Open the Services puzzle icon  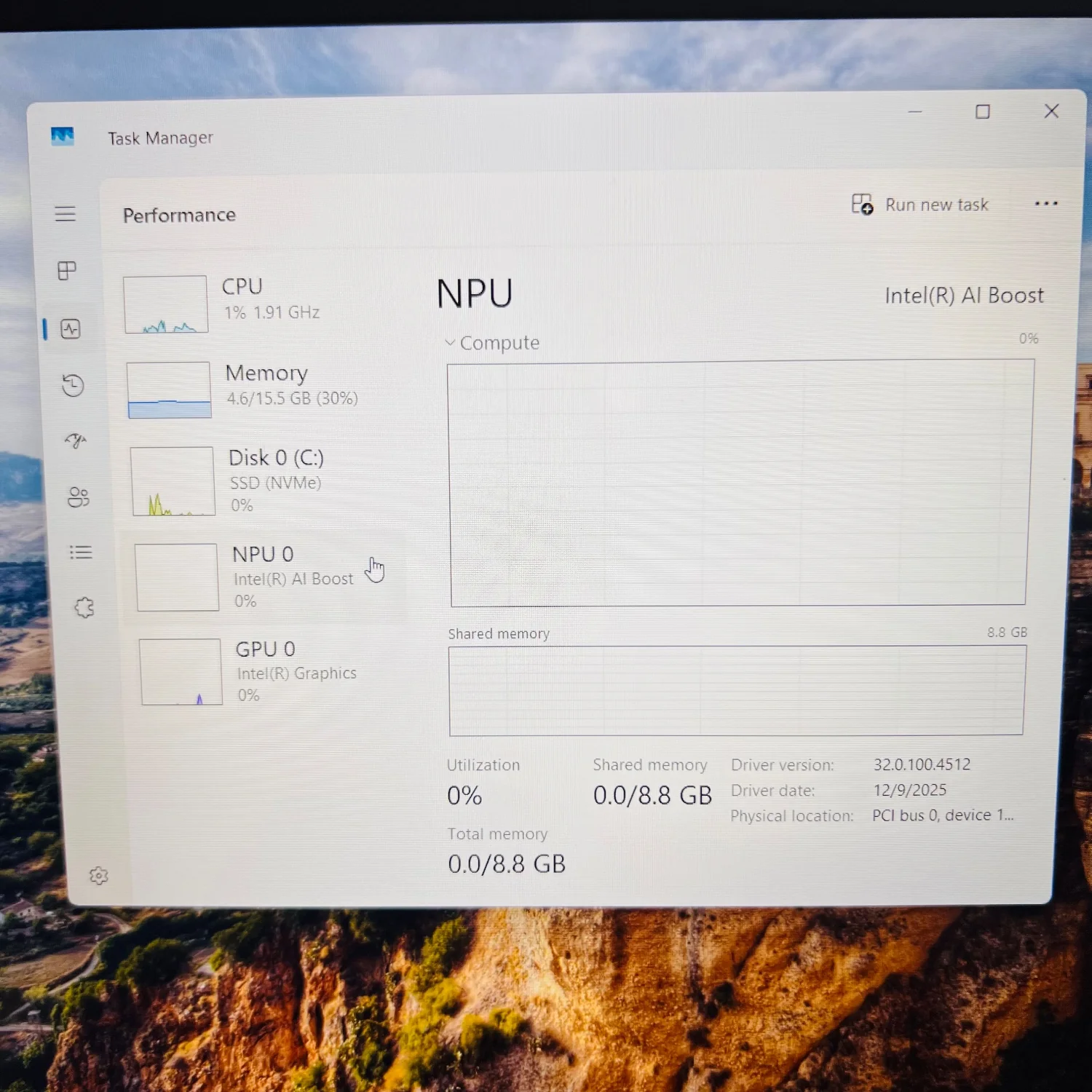click(84, 607)
